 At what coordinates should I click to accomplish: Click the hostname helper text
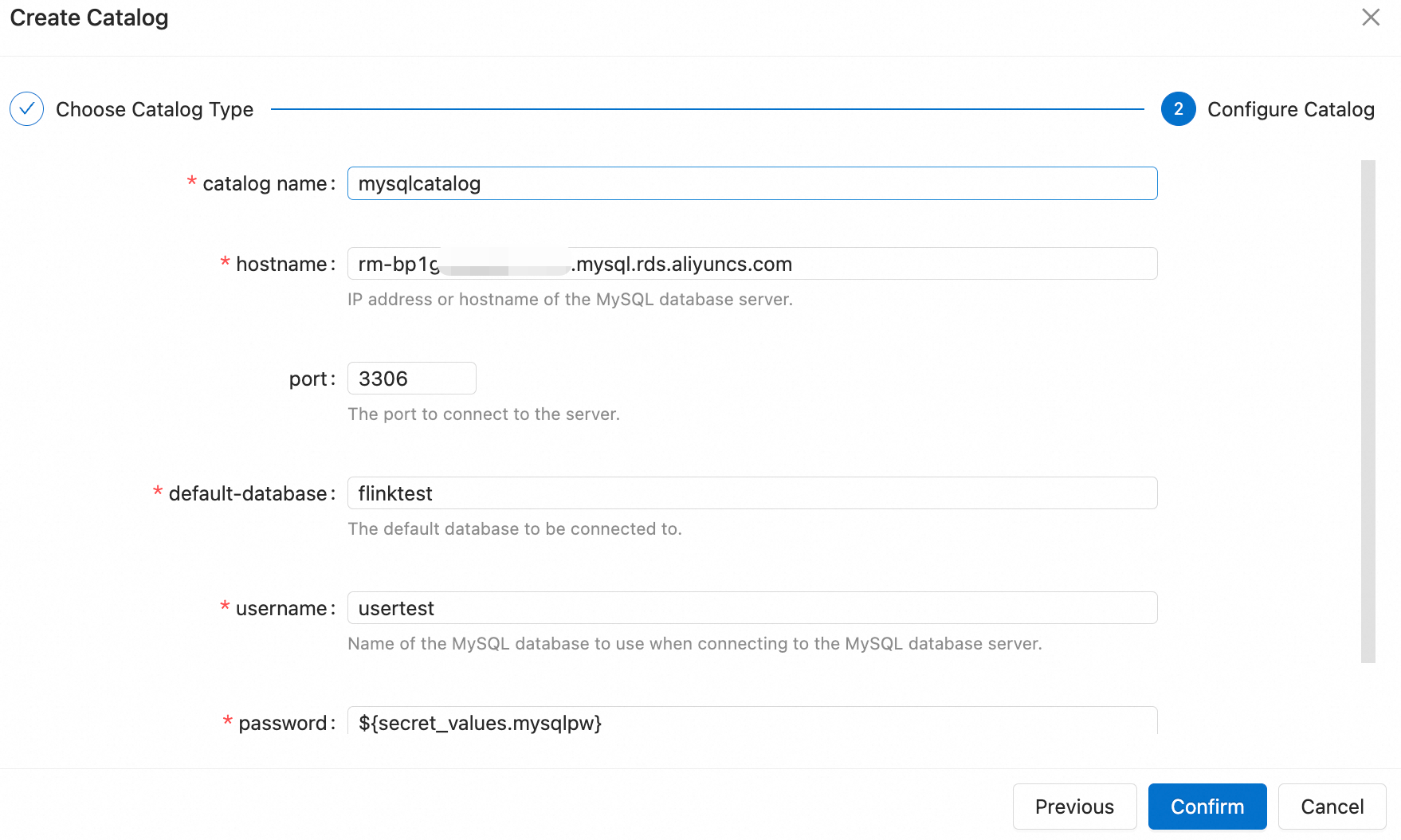(x=570, y=299)
